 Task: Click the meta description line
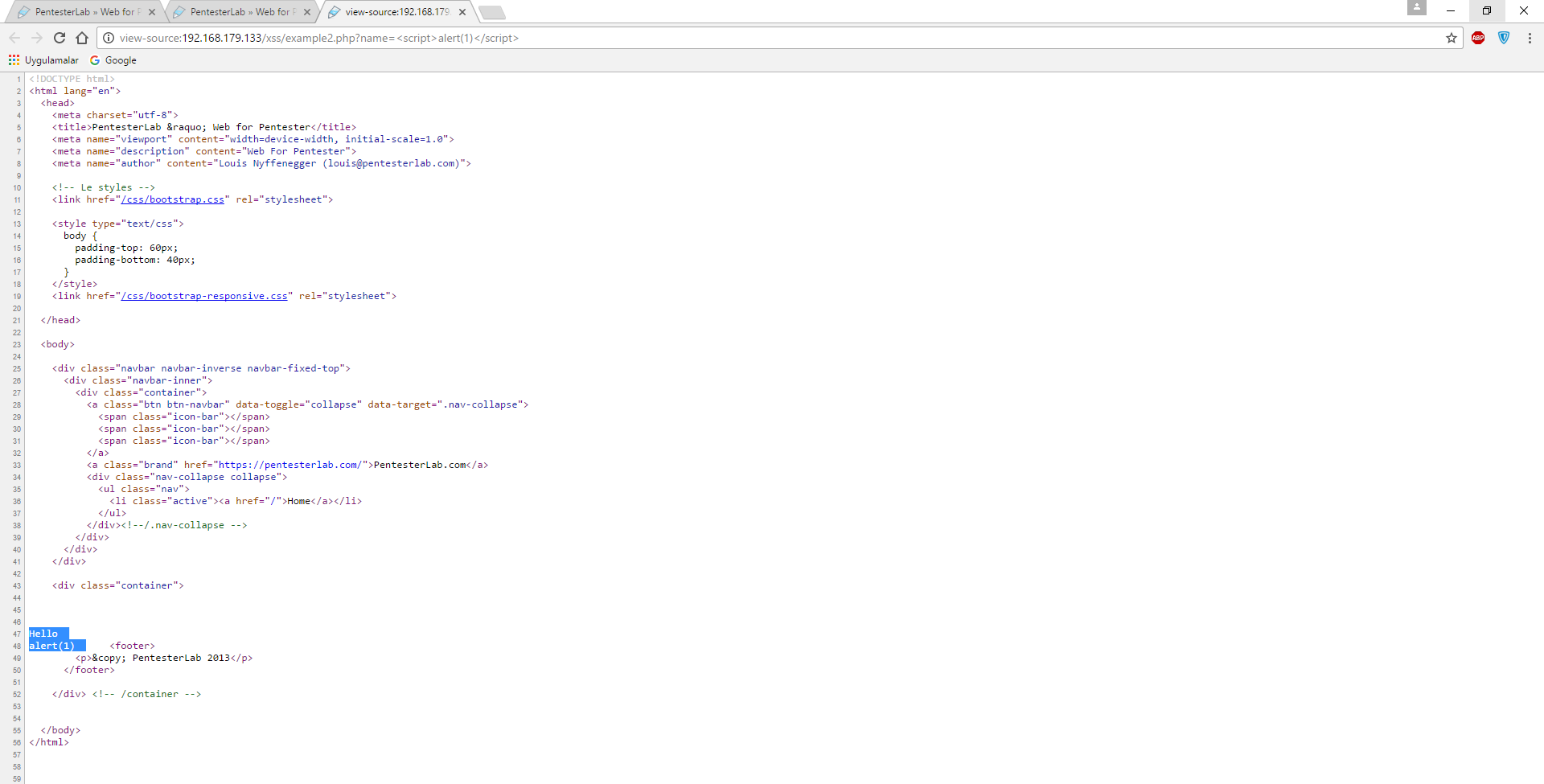click(x=204, y=151)
